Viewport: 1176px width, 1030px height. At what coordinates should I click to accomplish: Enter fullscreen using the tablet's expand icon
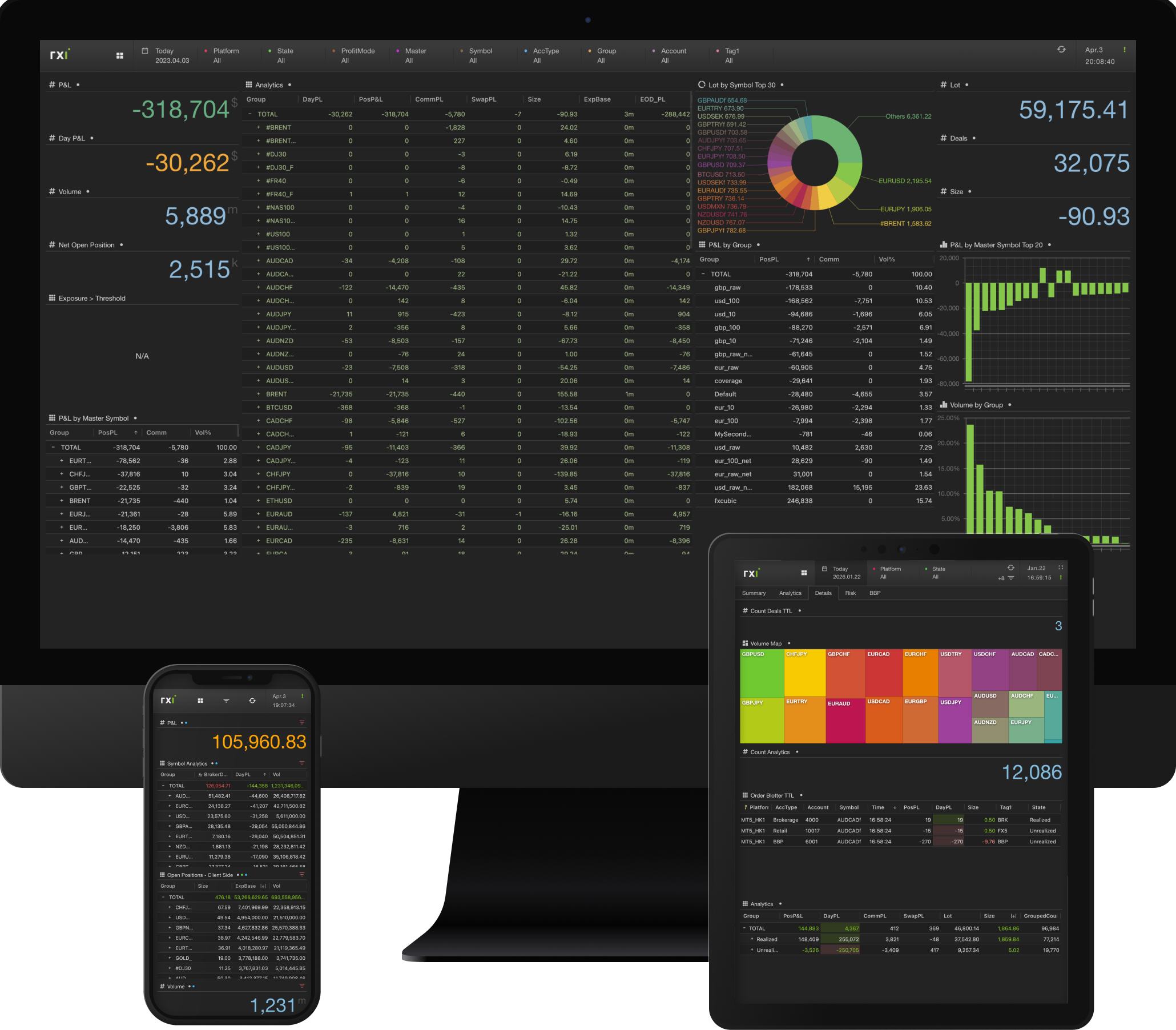tap(1061, 568)
